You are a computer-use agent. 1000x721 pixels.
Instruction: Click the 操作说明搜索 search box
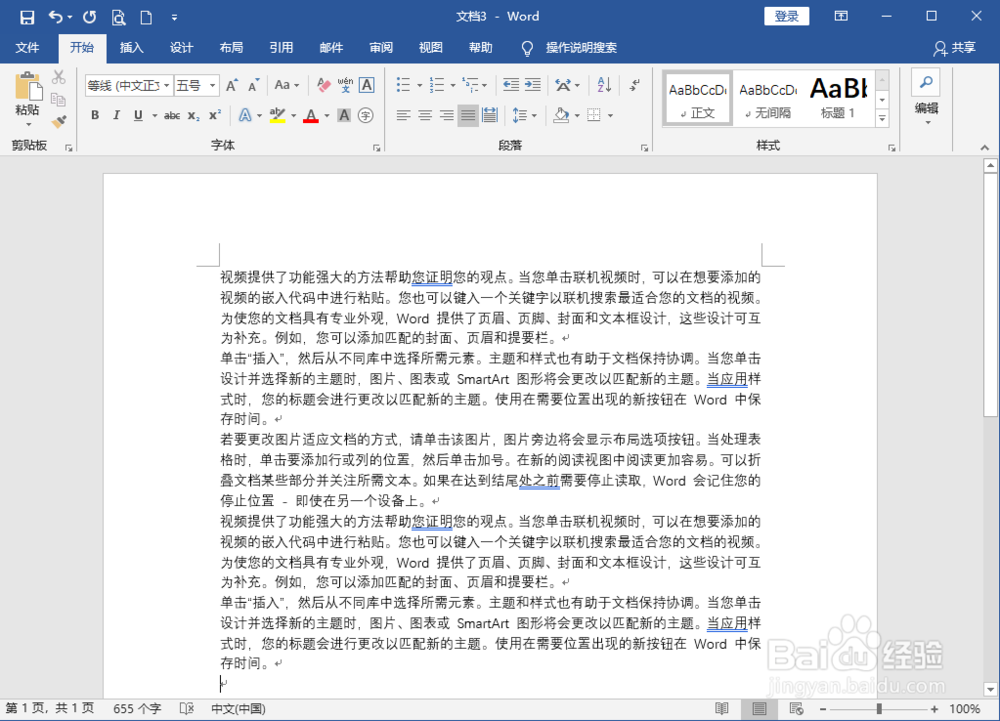coord(581,48)
